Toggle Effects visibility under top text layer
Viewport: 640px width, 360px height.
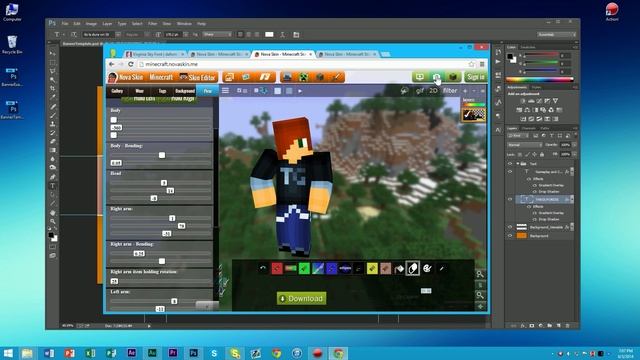click(529, 179)
